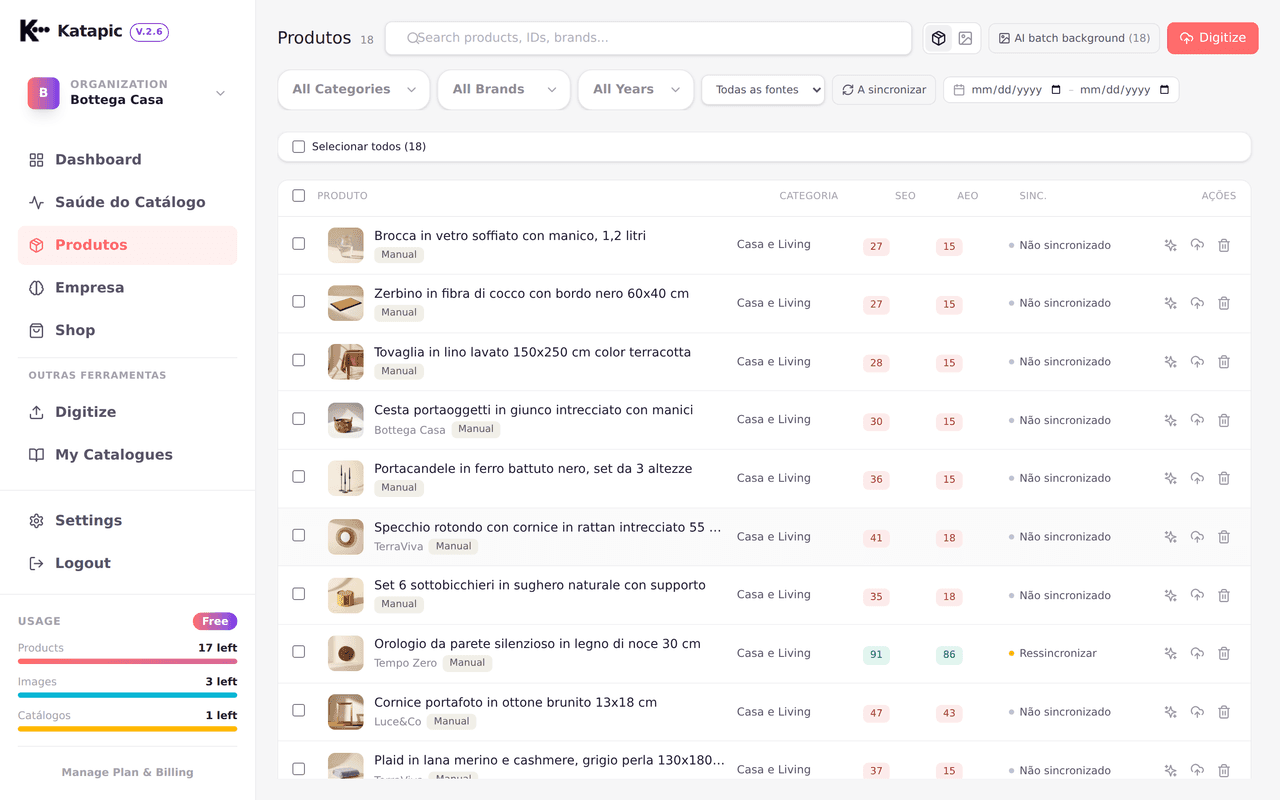This screenshot has width=1280, height=800.
Task: Open thumbnail of Orologio da parete product
Action: [x=346, y=653]
